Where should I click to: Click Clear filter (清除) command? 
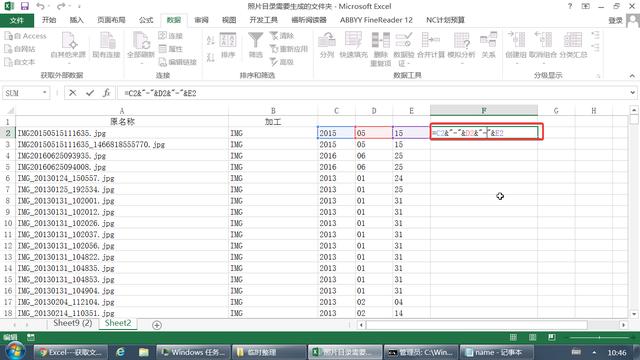pyautogui.click(x=282, y=36)
